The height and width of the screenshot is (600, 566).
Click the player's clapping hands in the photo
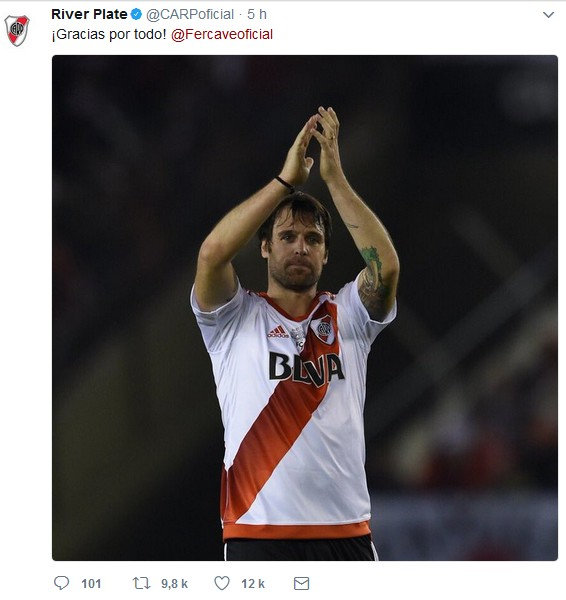tap(311, 145)
